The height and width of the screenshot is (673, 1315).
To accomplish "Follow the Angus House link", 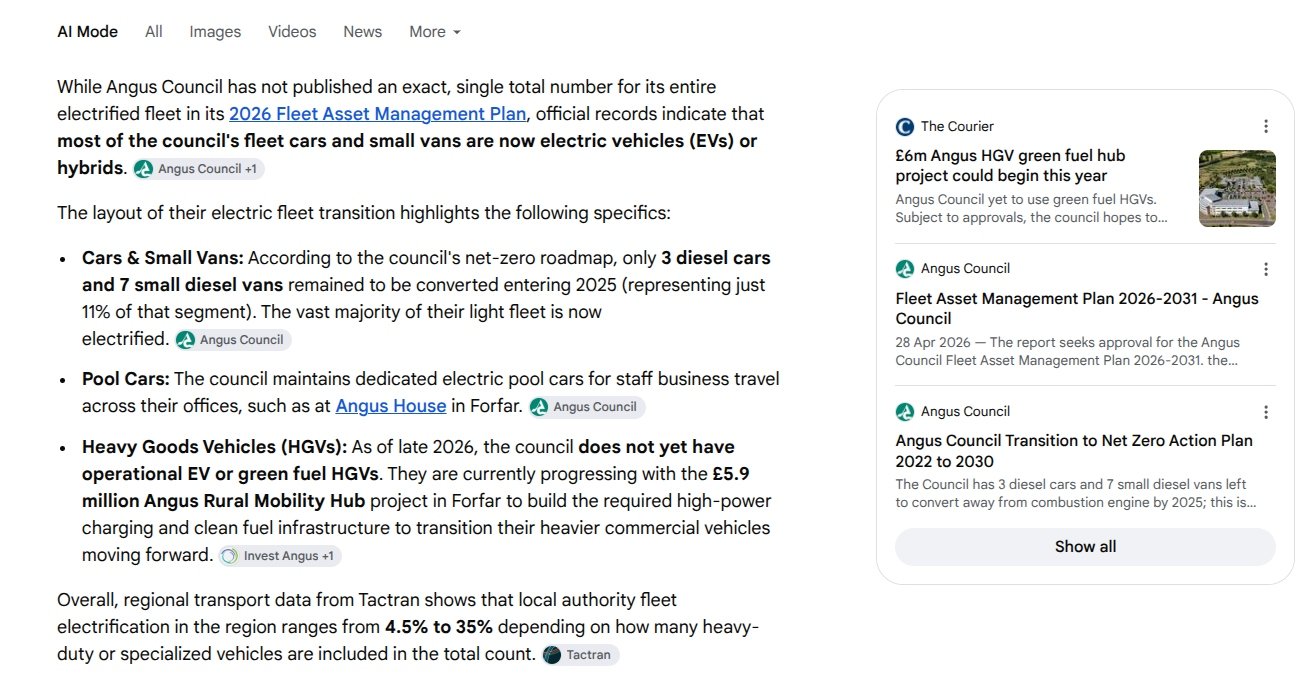I will click(391, 406).
